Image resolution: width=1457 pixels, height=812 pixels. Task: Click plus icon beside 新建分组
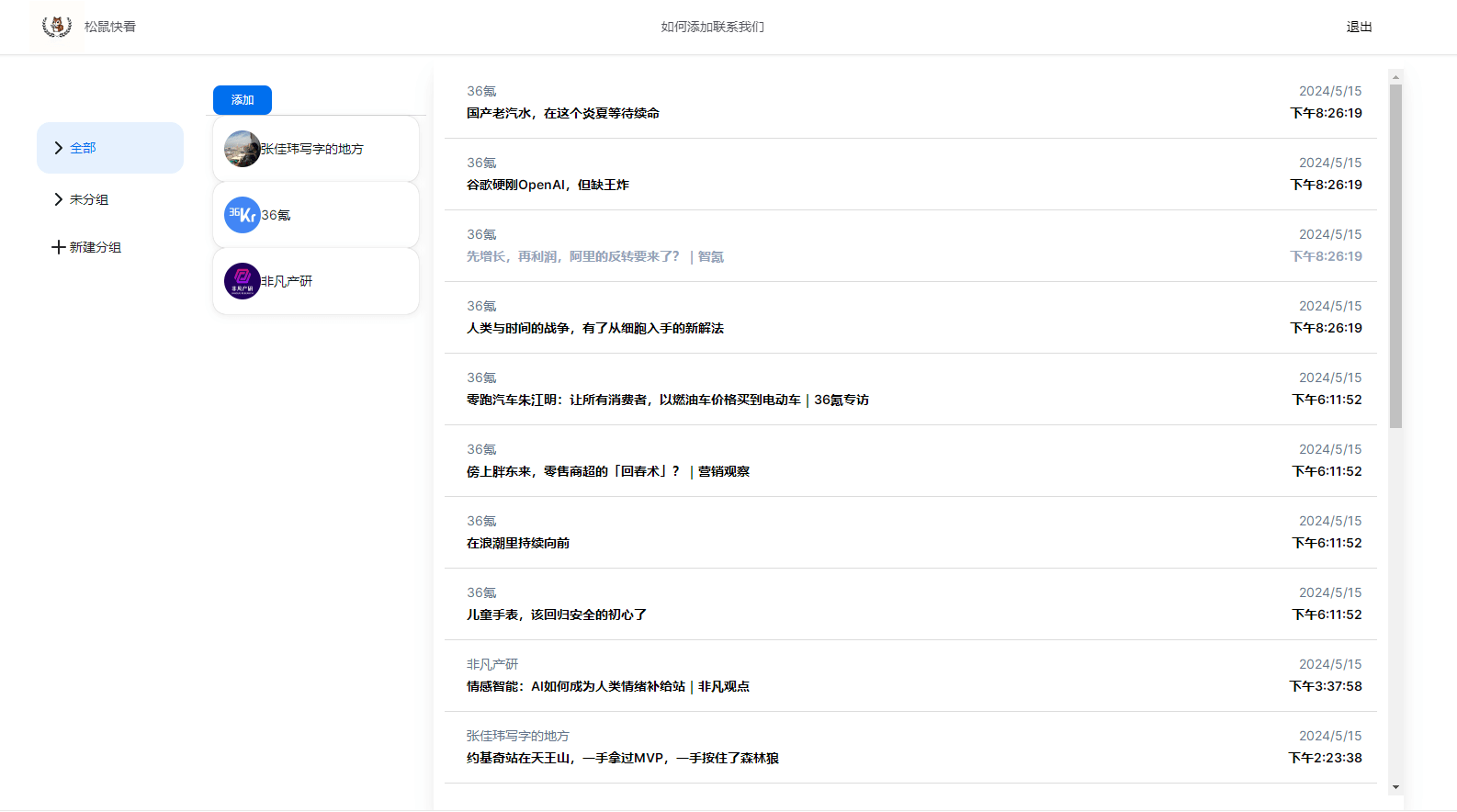[59, 247]
